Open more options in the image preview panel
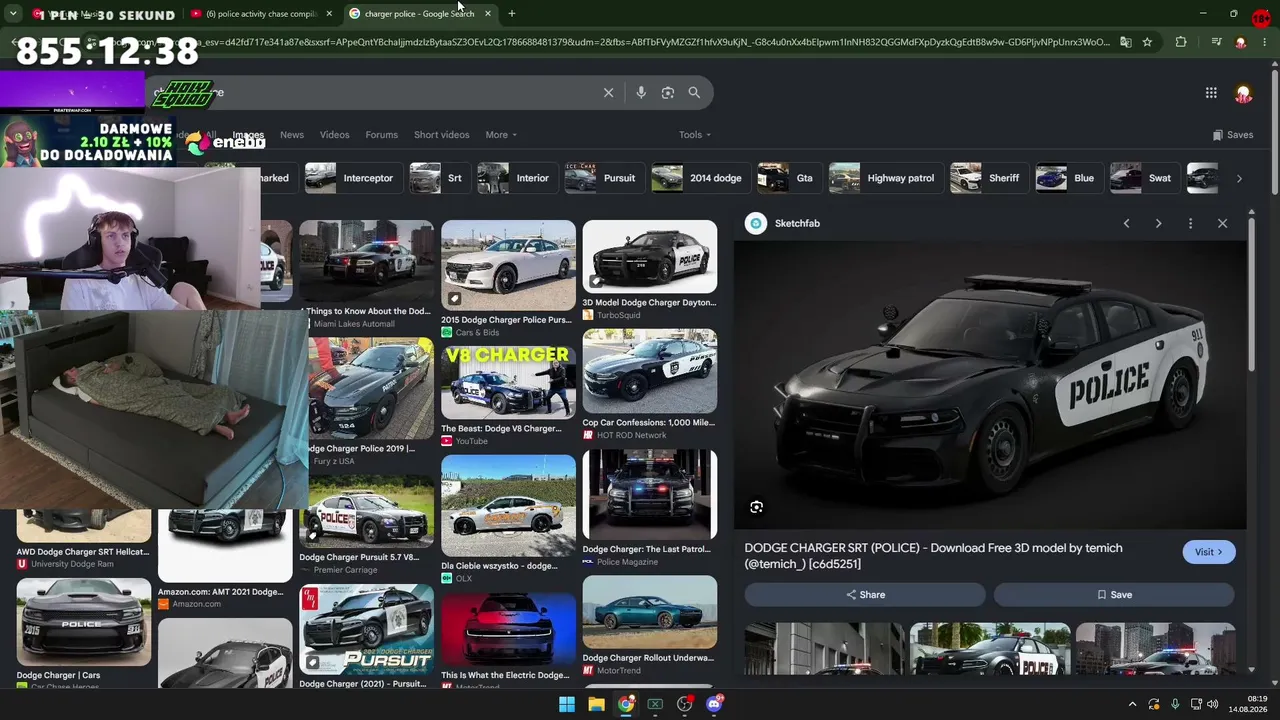 [x=1190, y=223]
